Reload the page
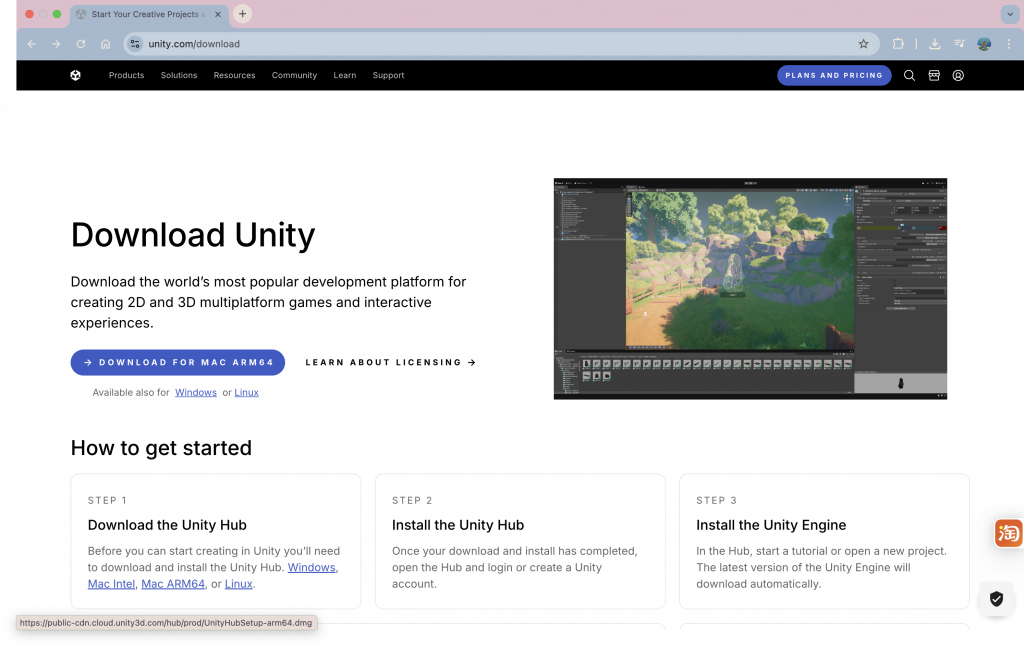The width and height of the screenshot is (1024, 649). click(x=81, y=44)
